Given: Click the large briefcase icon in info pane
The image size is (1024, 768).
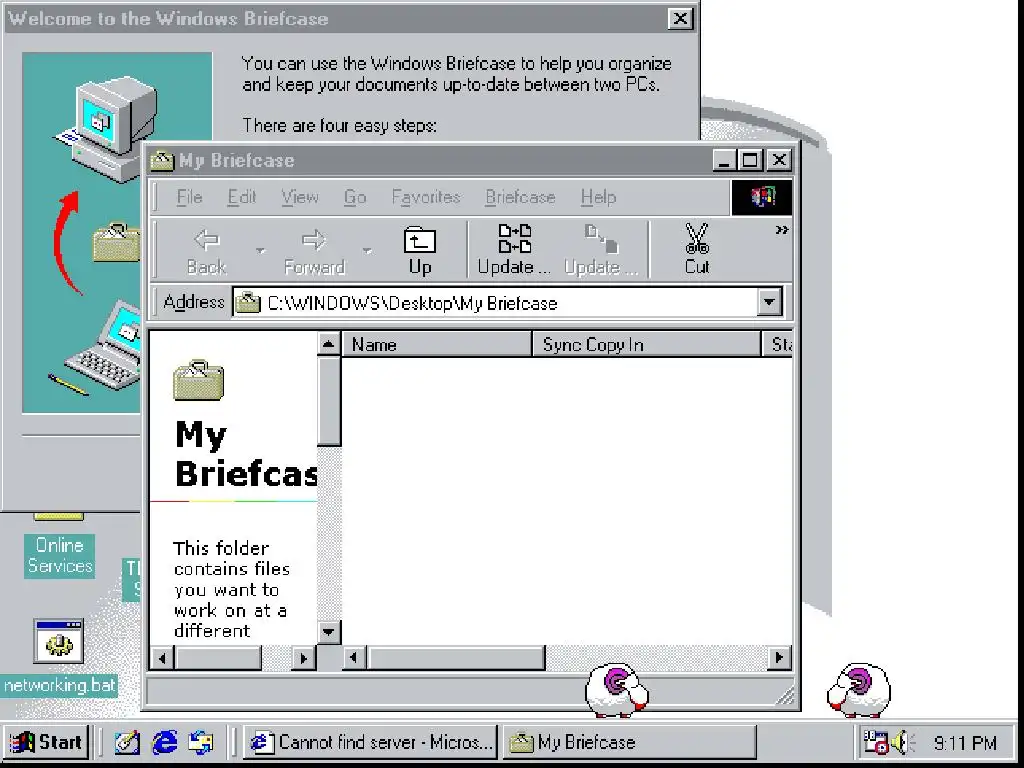Looking at the screenshot, I should pyautogui.click(x=199, y=380).
